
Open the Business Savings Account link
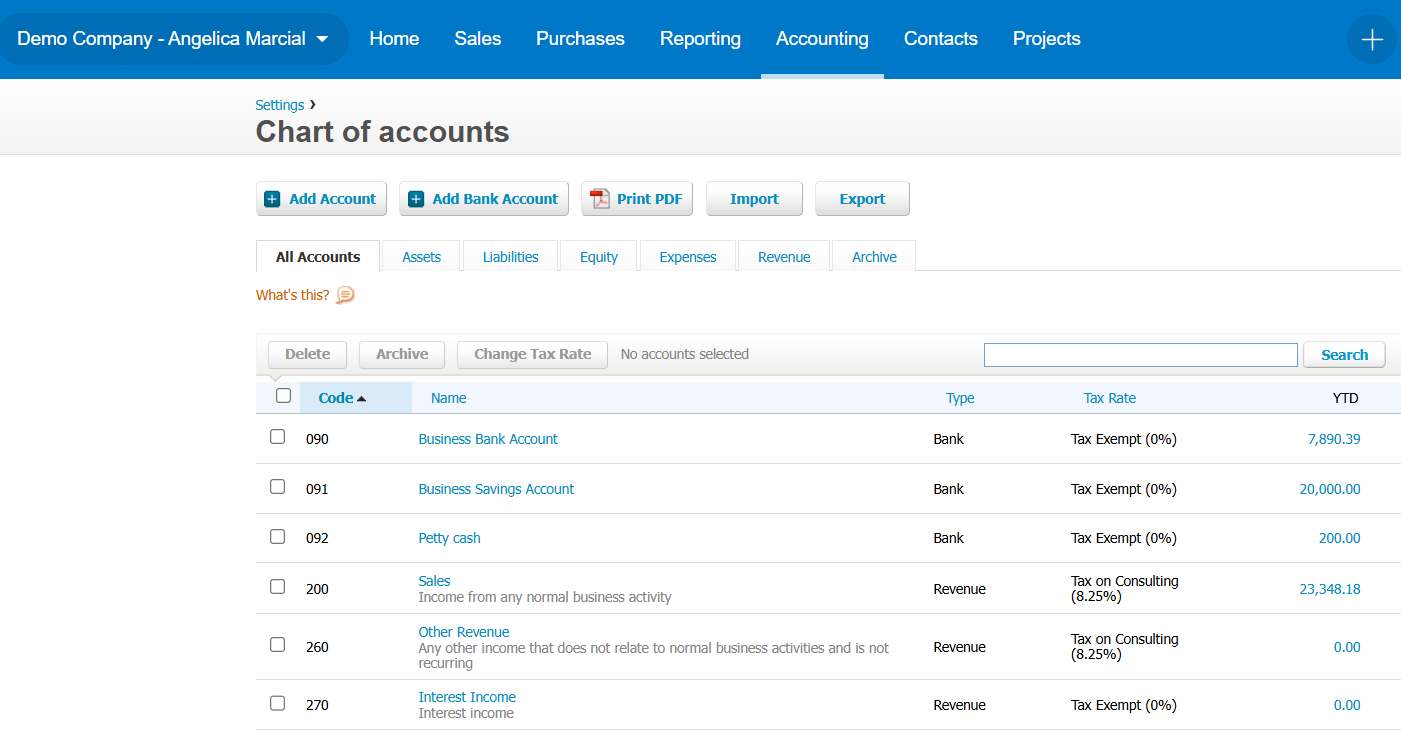click(x=496, y=489)
